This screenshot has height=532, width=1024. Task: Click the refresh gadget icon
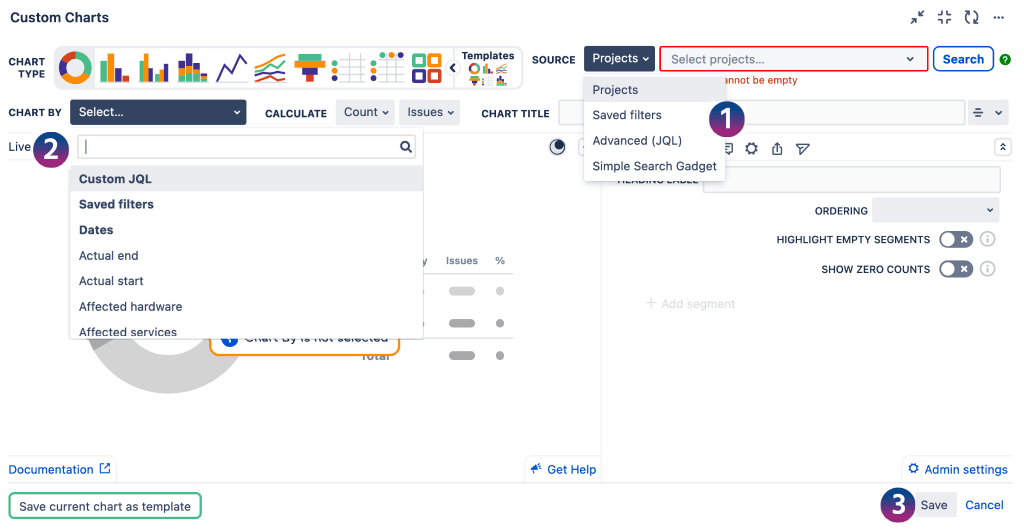[x=971, y=17]
